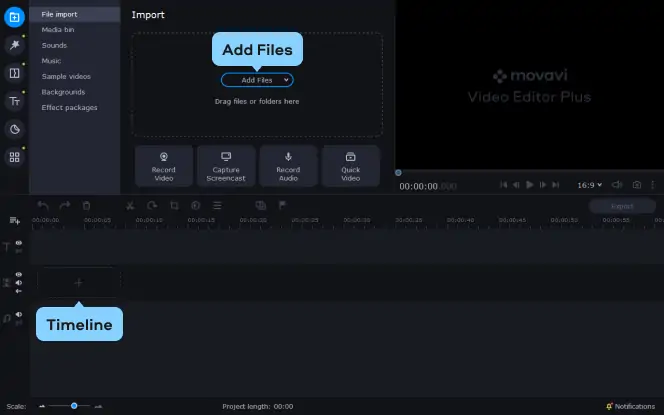This screenshot has width=664, height=415.
Task: Toggle video track visibility eye
Action: click(19, 274)
